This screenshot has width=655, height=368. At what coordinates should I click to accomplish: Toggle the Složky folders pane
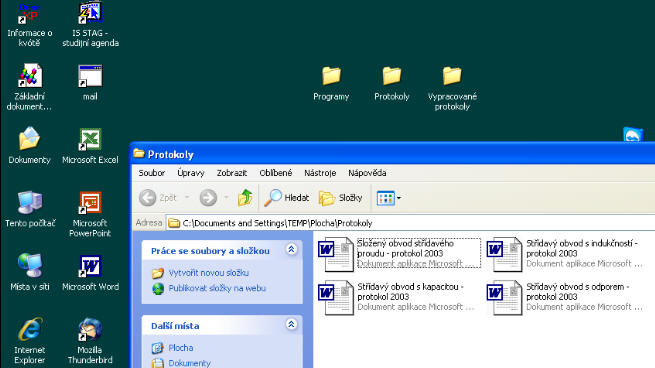tap(340, 198)
